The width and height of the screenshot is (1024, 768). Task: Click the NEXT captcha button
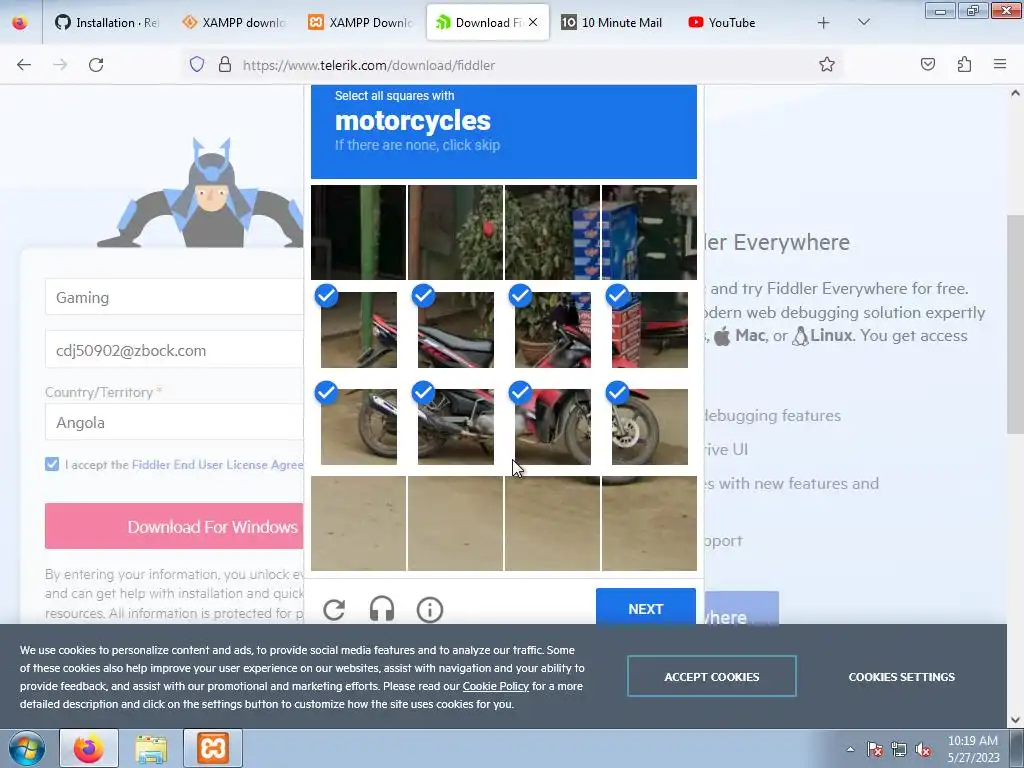point(646,607)
